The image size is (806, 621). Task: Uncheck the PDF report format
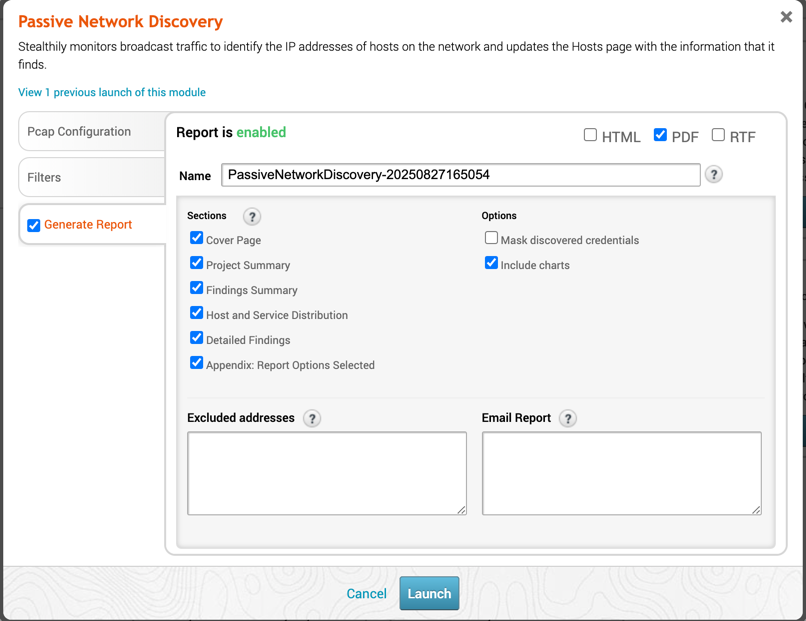tap(660, 135)
